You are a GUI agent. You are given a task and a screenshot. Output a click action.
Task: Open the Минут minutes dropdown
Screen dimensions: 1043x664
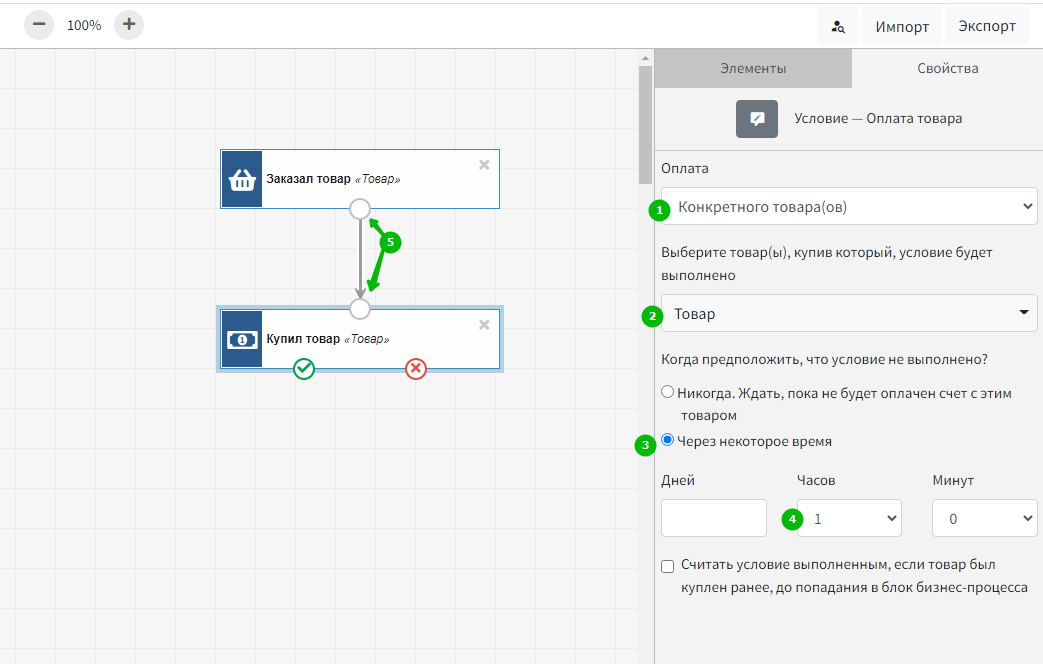click(x=984, y=519)
